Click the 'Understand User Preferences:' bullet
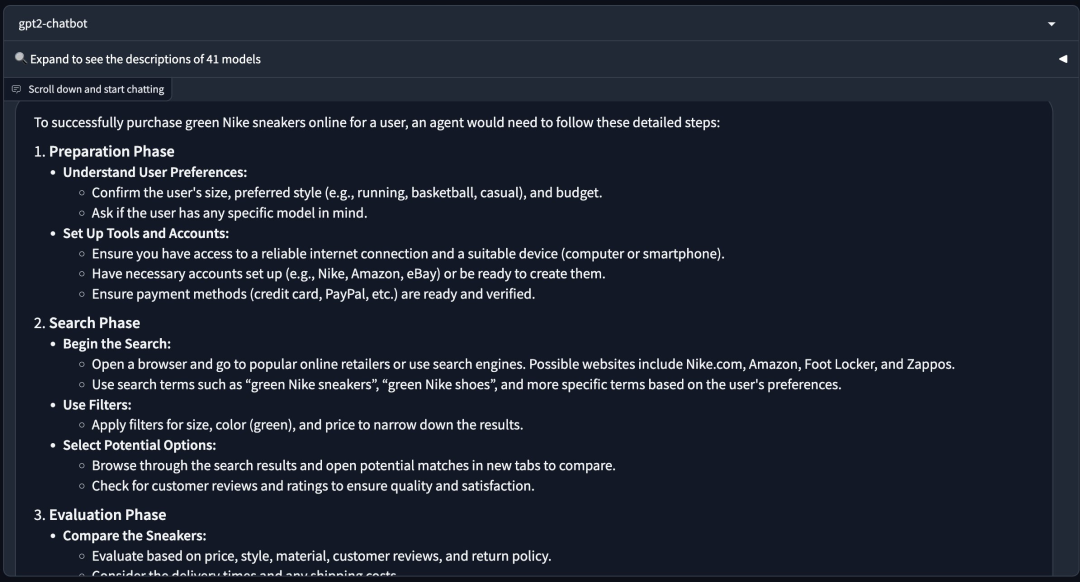 point(155,172)
